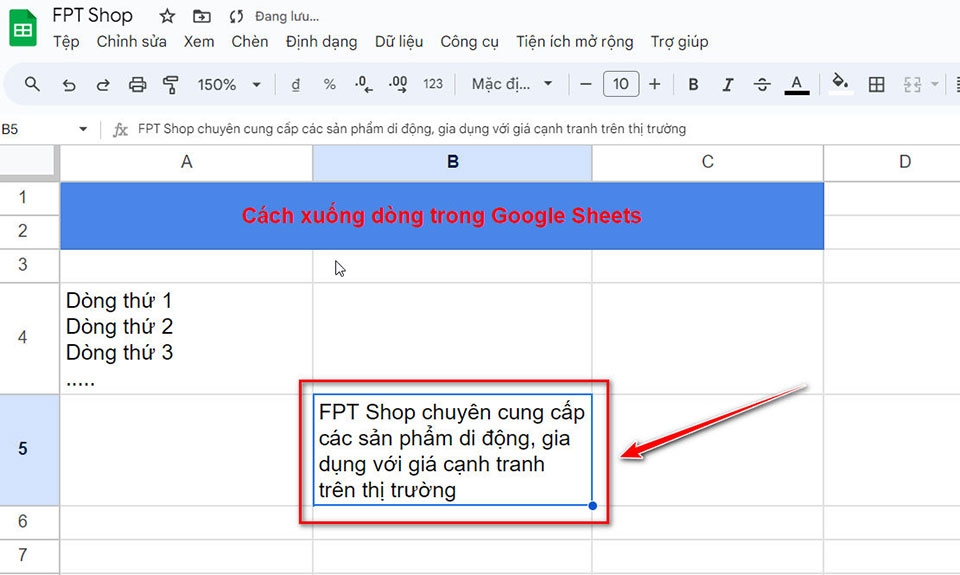
Task: Print the spreadsheet
Action: [137, 85]
